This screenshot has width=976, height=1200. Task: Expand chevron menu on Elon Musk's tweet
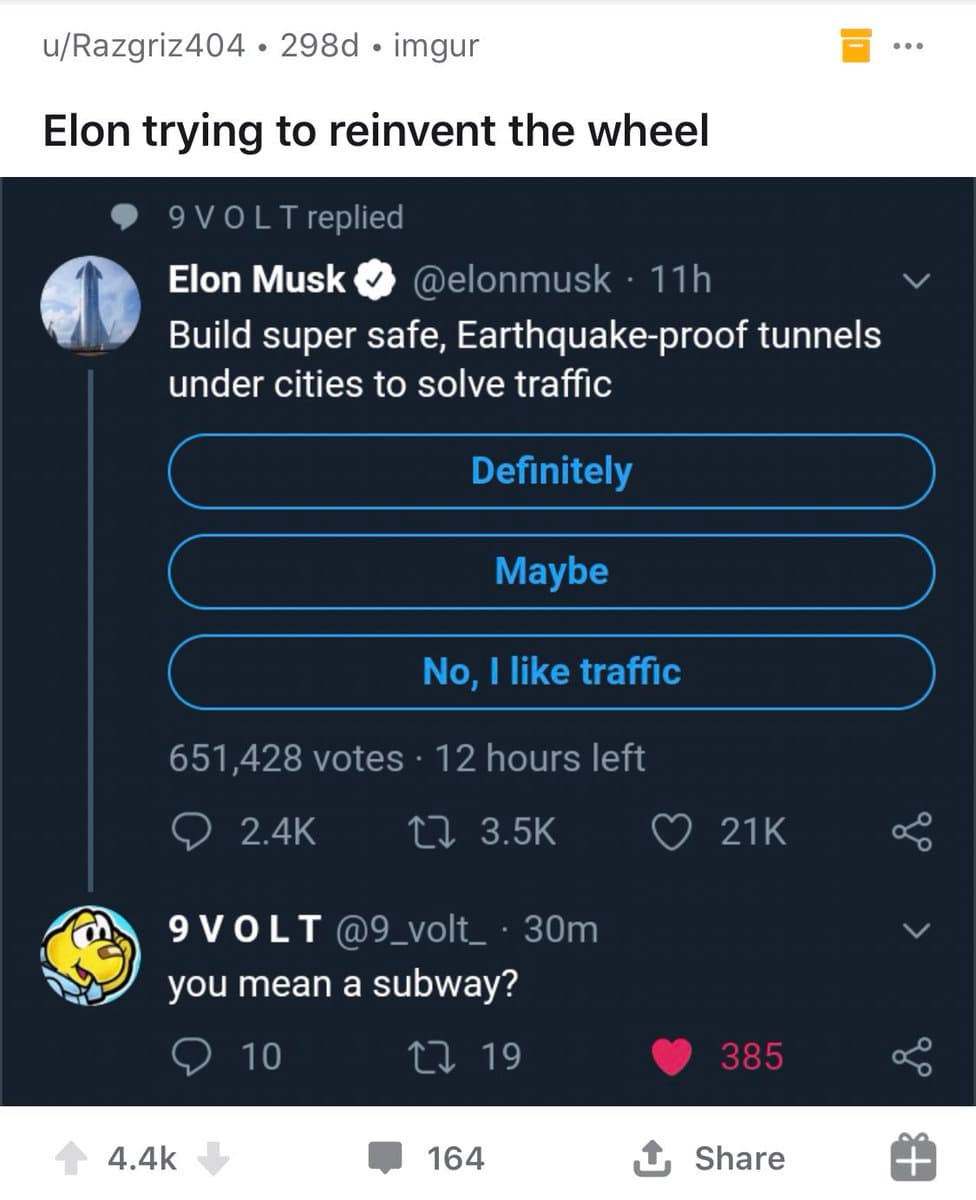(913, 282)
